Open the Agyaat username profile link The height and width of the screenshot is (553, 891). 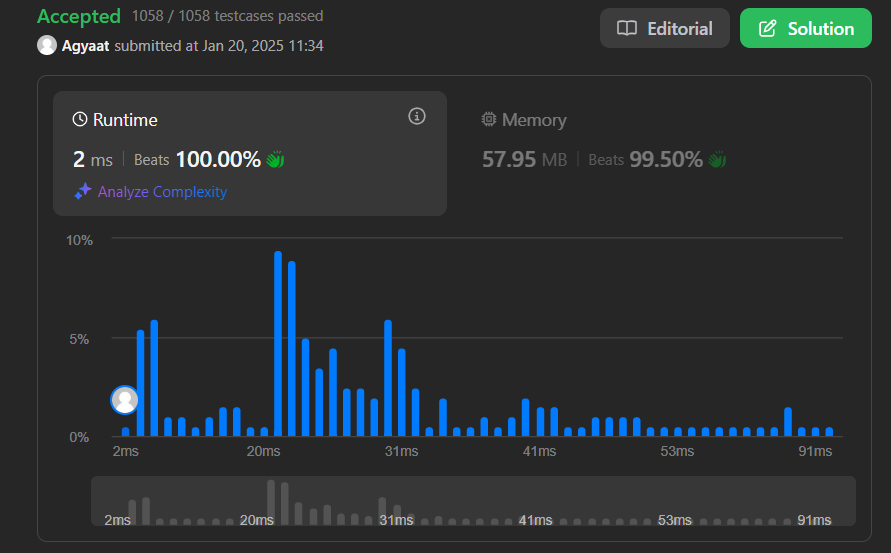click(85, 46)
